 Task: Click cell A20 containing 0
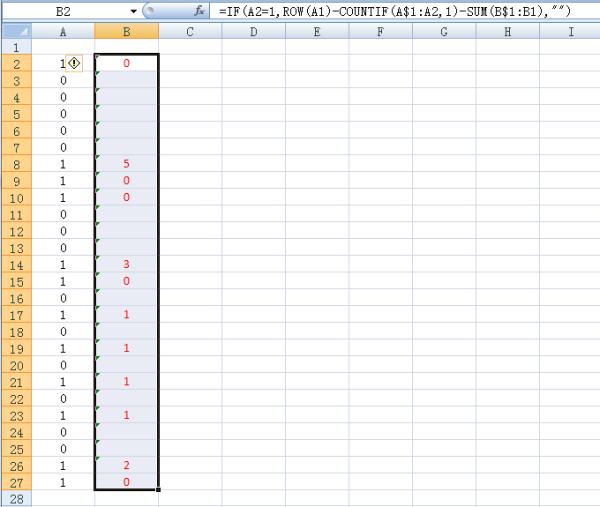click(63, 365)
